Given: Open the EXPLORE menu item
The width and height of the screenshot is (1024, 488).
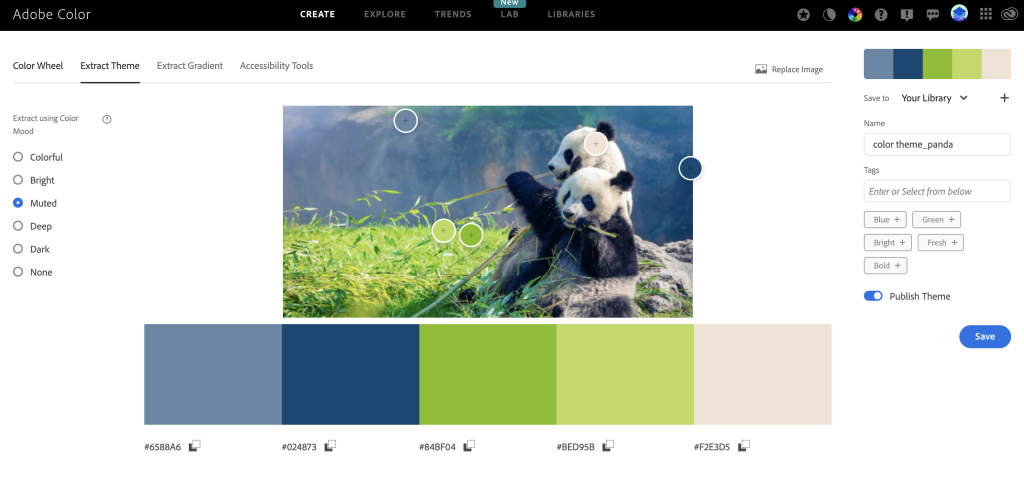Looking at the screenshot, I should (385, 14).
